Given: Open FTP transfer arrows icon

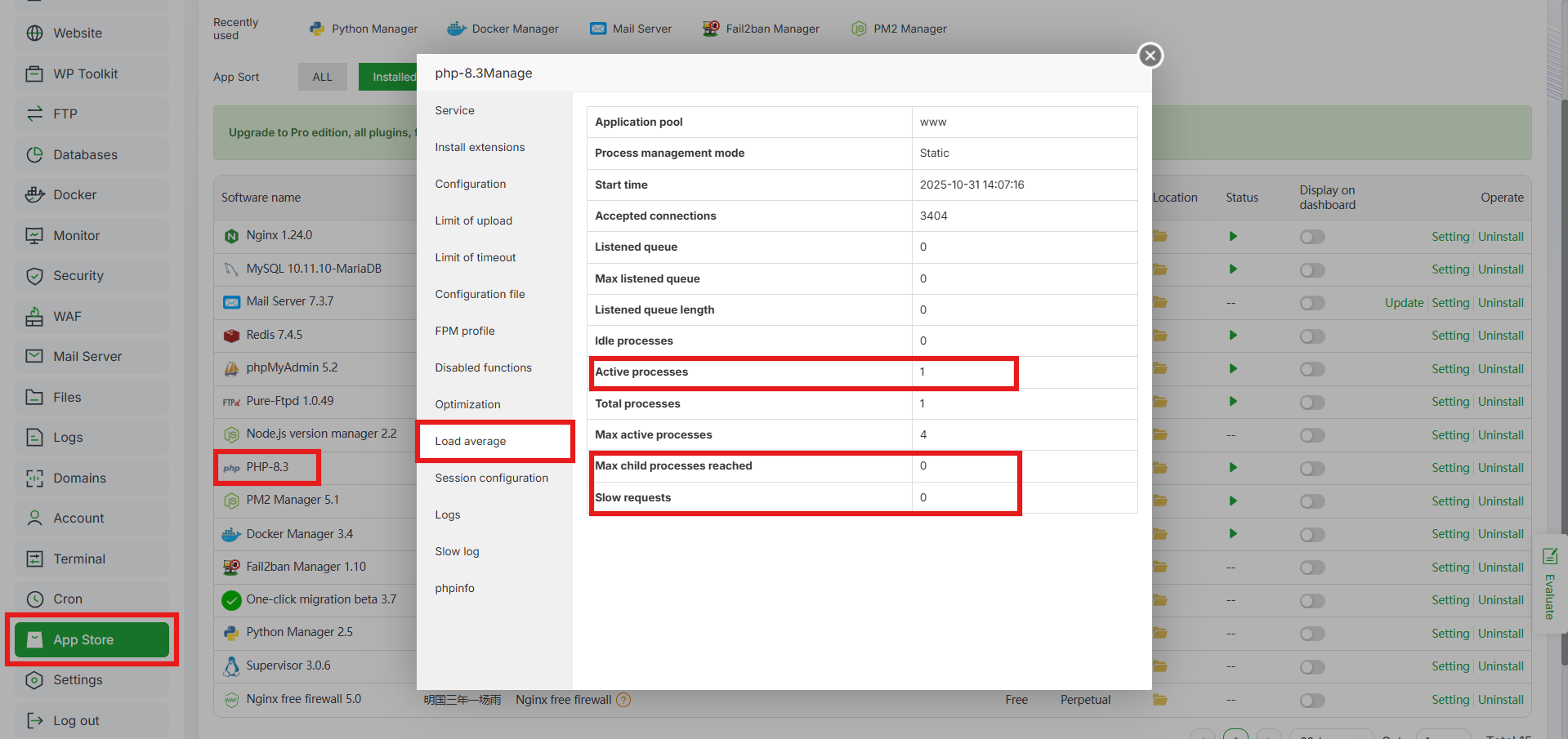Looking at the screenshot, I should 34,114.
